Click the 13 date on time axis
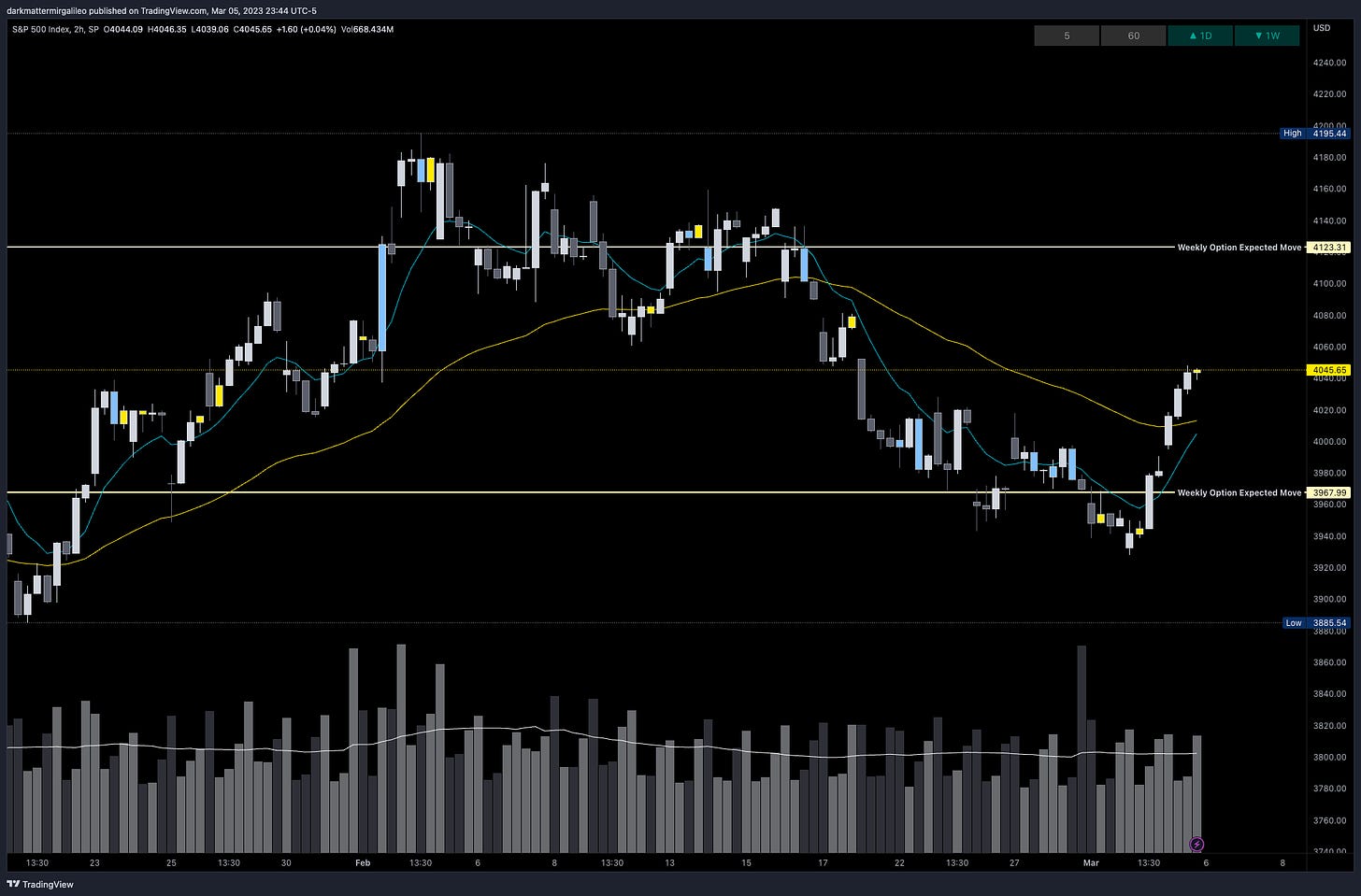The height and width of the screenshot is (896, 1361). 669,863
